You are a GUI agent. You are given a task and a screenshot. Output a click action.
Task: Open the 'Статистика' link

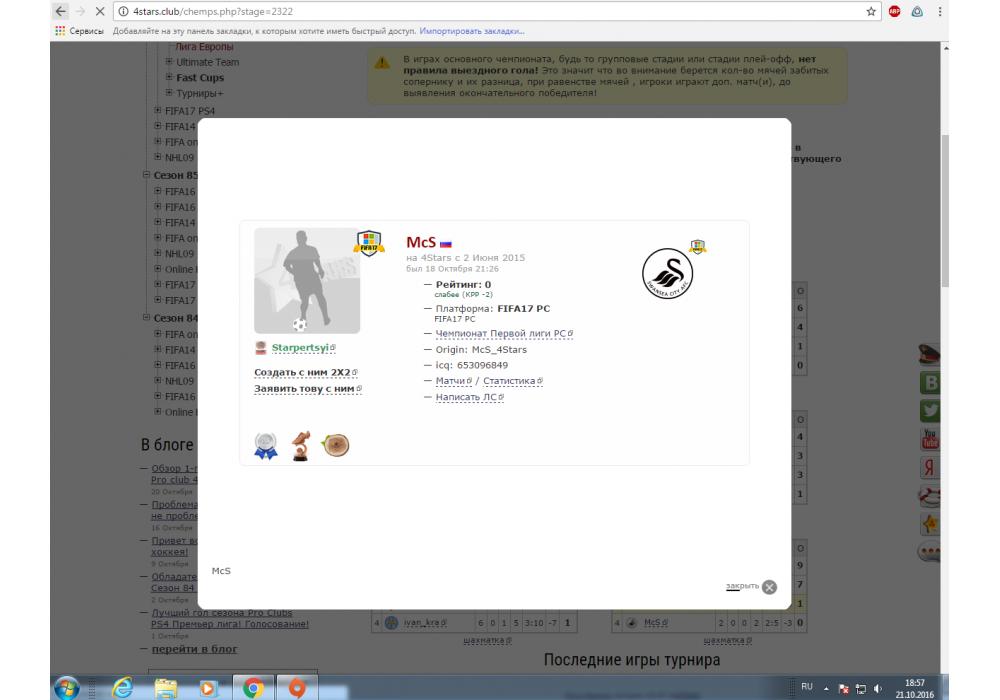coord(511,381)
